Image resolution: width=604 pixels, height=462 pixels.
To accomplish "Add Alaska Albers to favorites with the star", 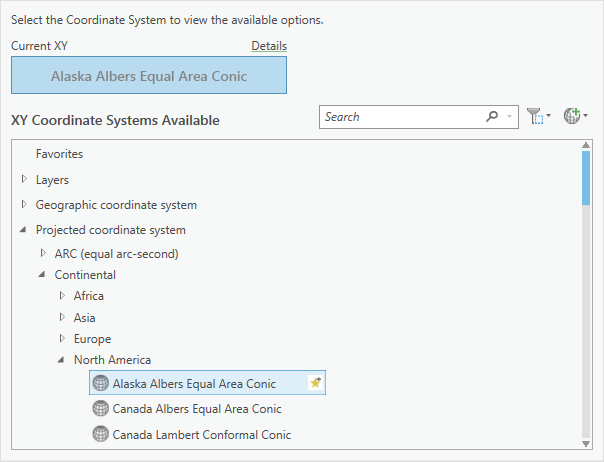I will click(315, 383).
